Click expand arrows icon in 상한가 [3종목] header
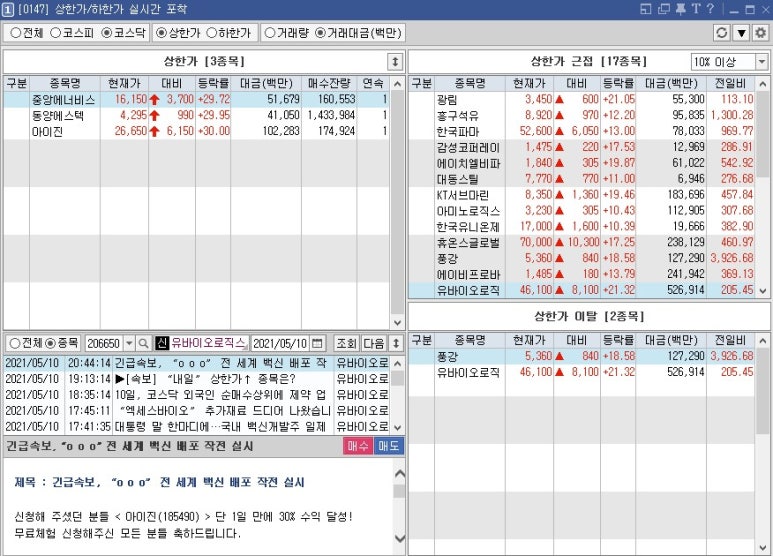Viewport: 773px width, 556px height. point(395,62)
